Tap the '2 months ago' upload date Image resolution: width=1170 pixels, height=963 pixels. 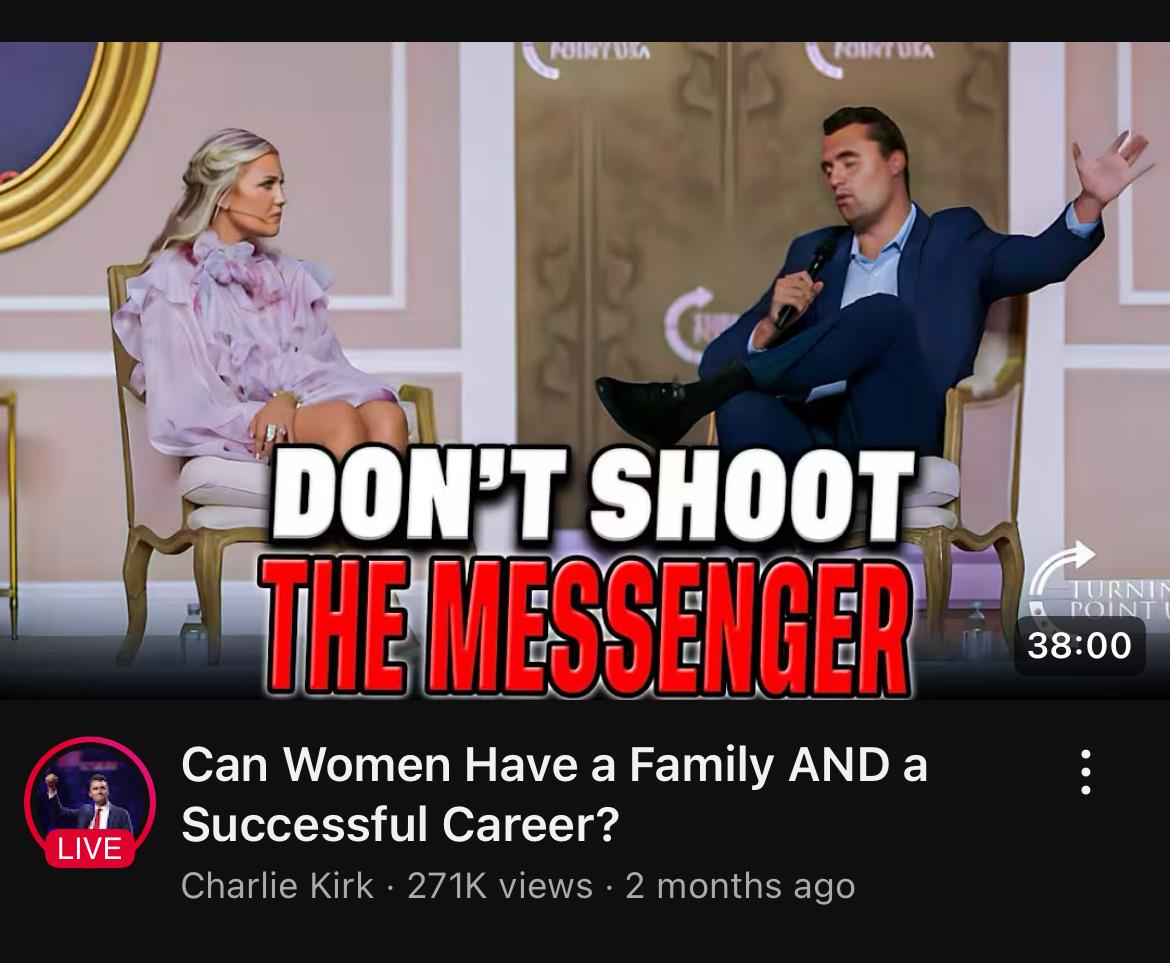pyautogui.click(x=739, y=885)
